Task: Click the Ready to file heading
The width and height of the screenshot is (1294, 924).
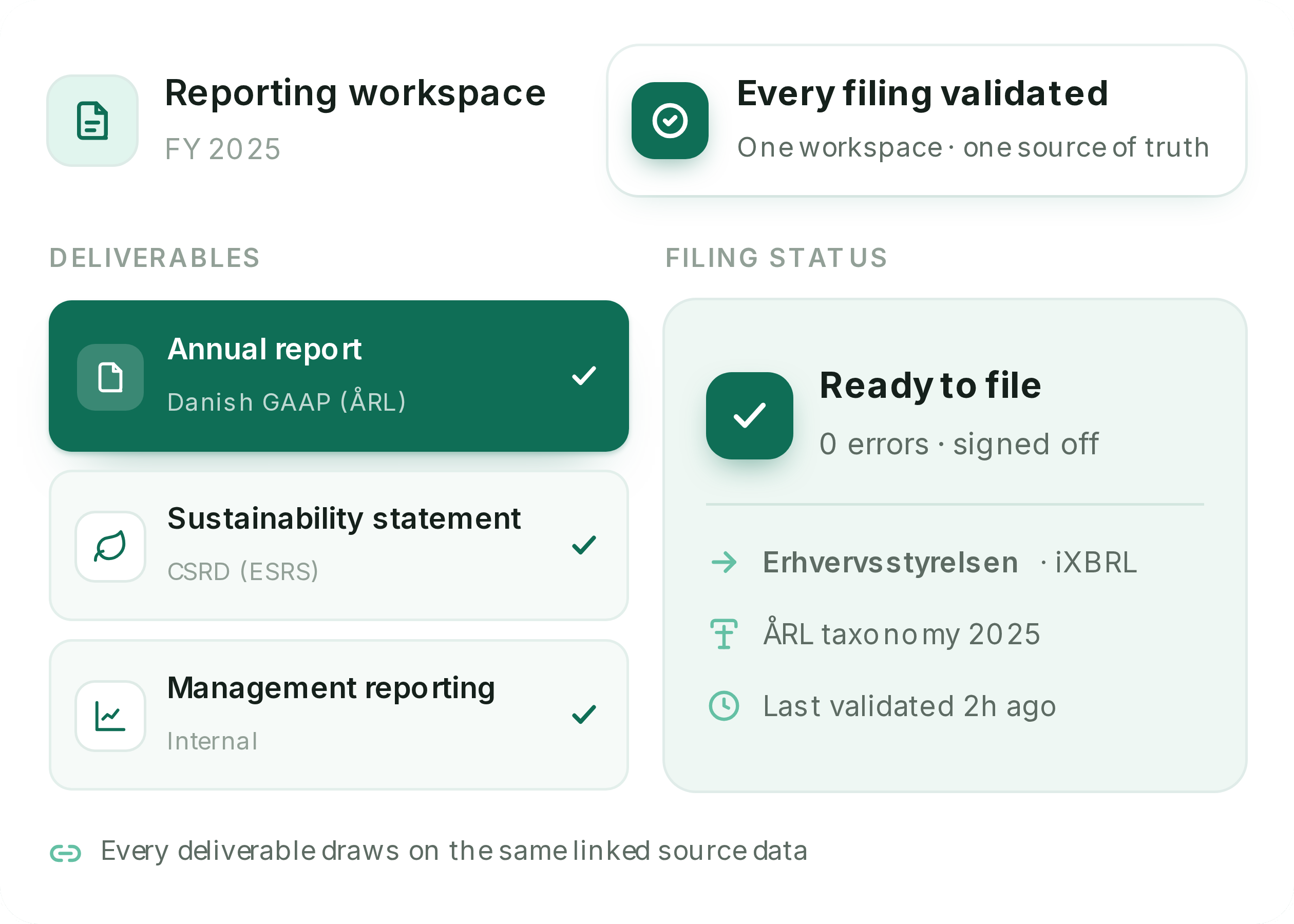Action: click(x=930, y=386)
